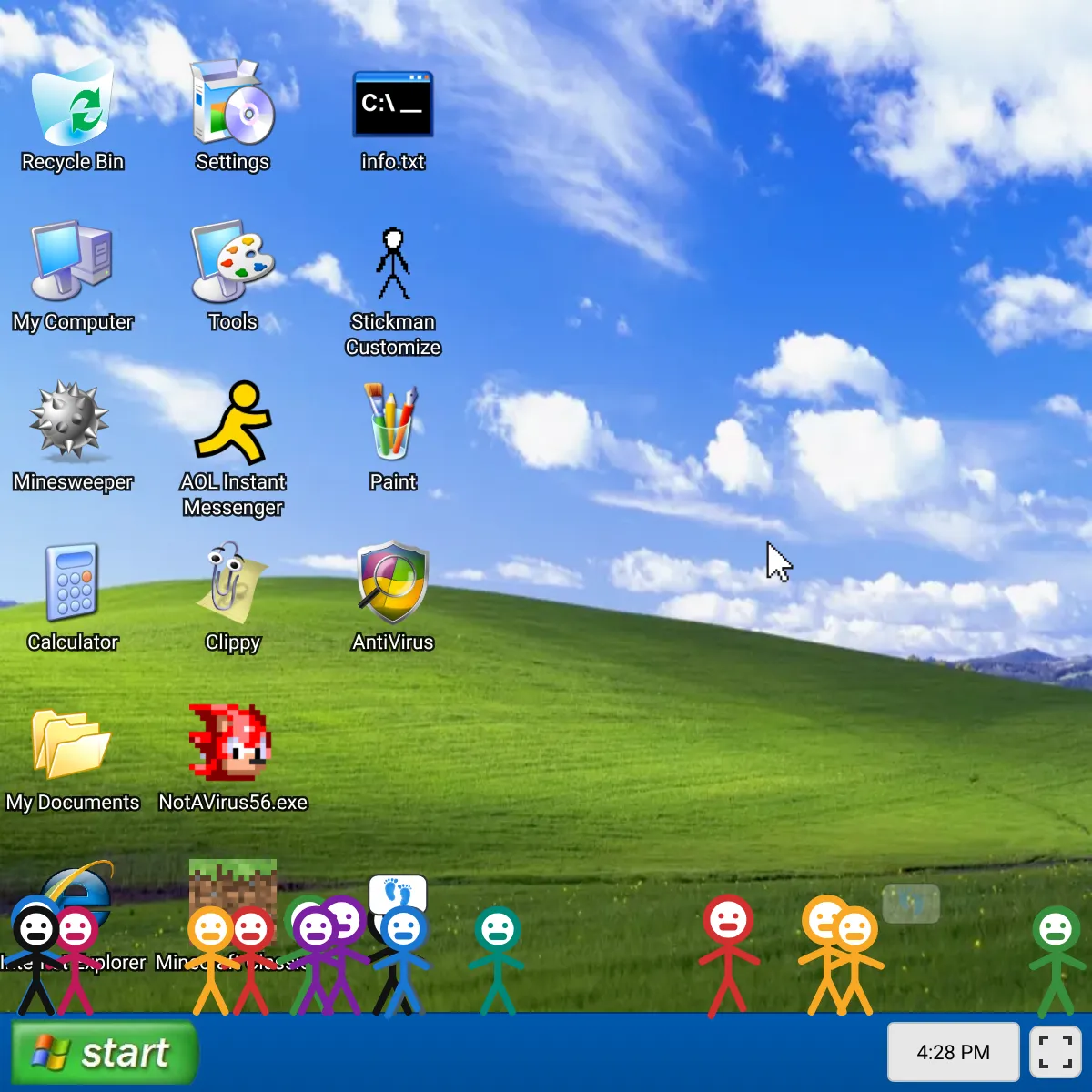
Task: Select the footprints icon behind blue stickman
Action: [398, 894]
